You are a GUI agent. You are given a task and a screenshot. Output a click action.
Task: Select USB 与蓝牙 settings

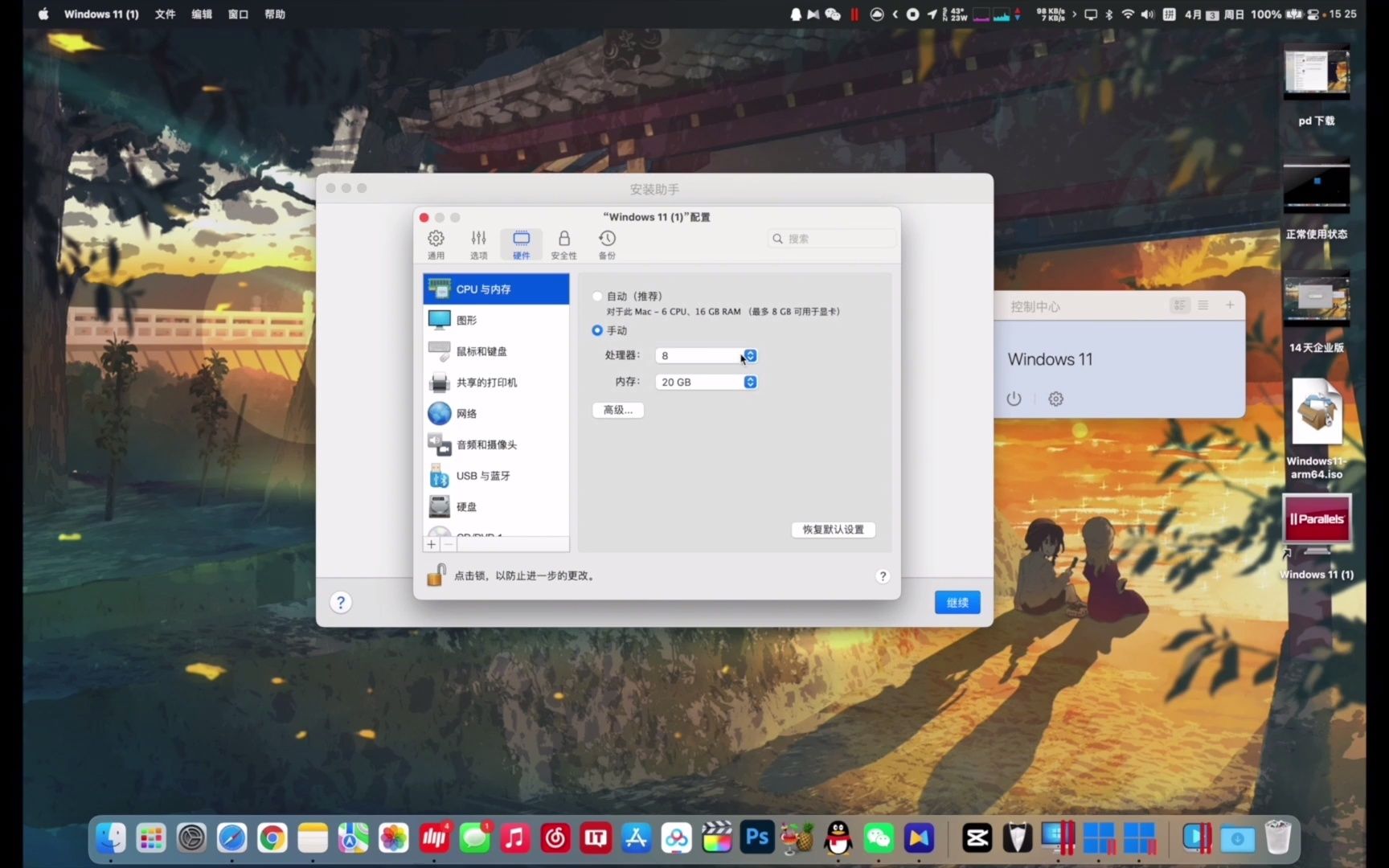[481, 475]
